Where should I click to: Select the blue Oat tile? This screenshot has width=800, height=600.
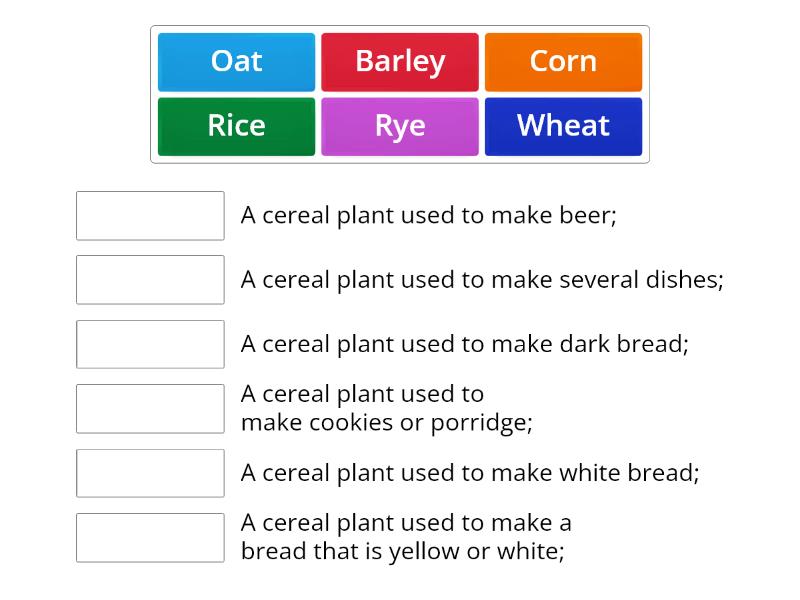click(x=236, y=62)
